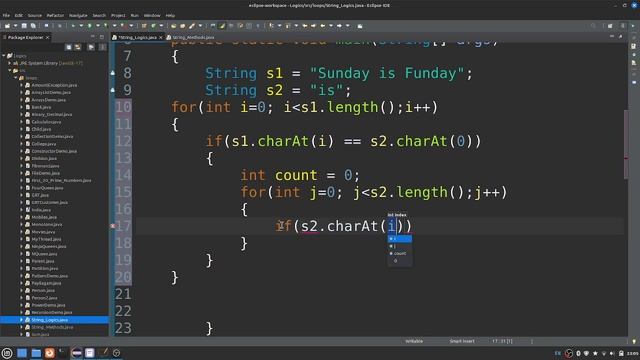Click the New file toolbar icon

[7, 26]
